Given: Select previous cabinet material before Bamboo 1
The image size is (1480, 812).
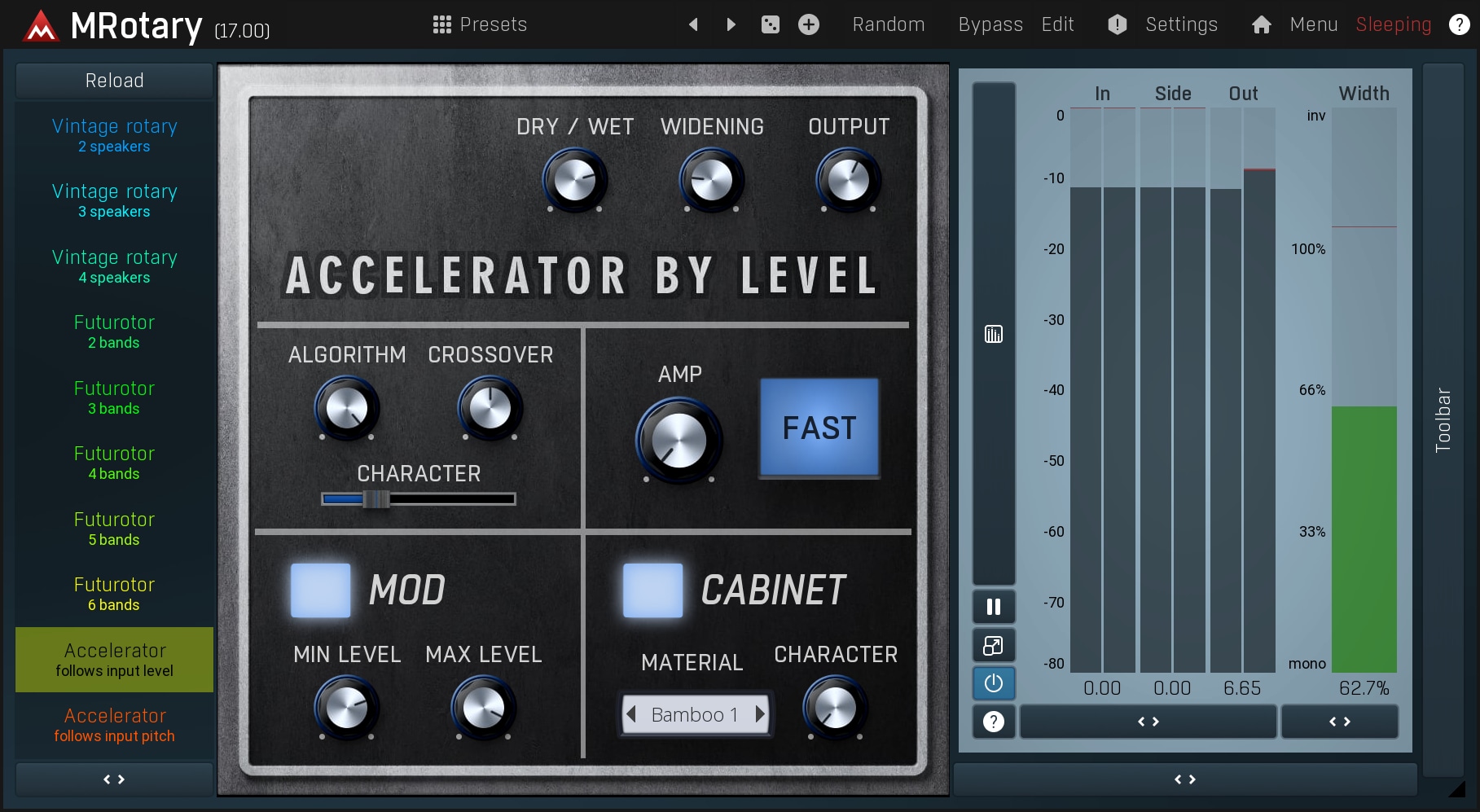Looking at the screenshot, I should [x=630, y=714].
